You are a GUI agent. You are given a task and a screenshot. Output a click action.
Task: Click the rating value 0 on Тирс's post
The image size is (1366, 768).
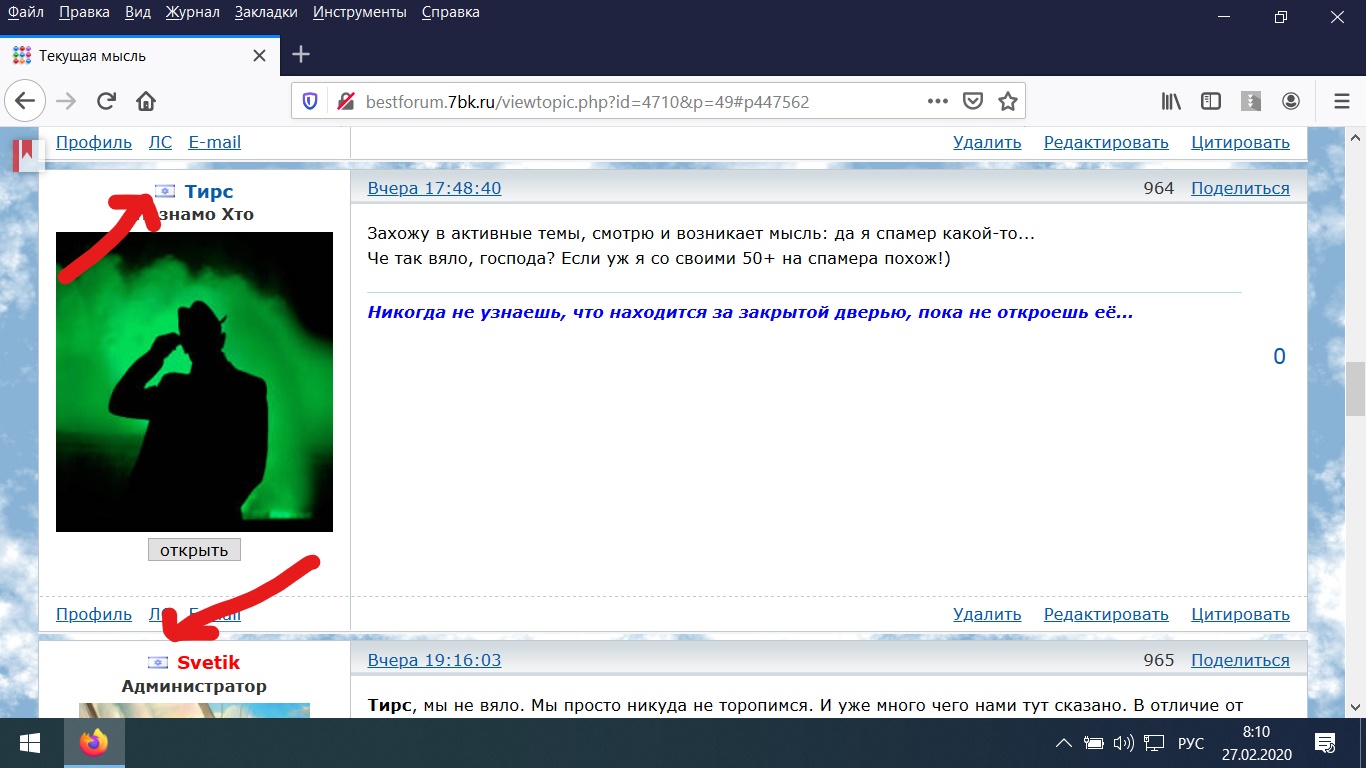pos(1279,357)
